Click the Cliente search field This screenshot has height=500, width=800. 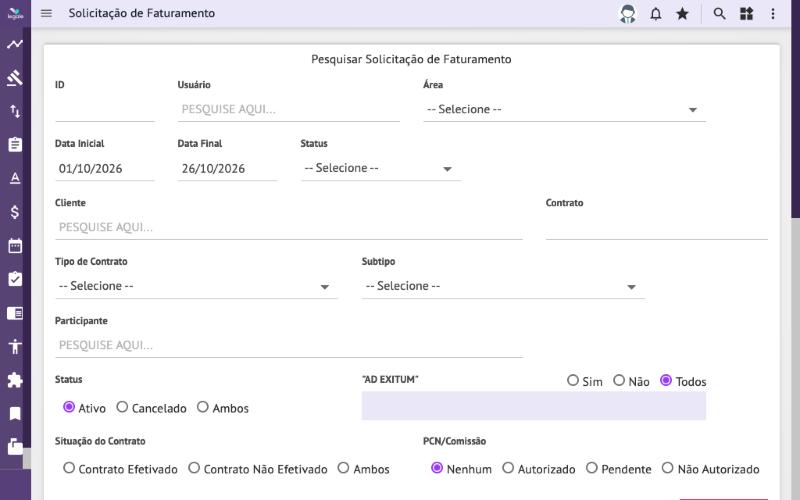288,228
